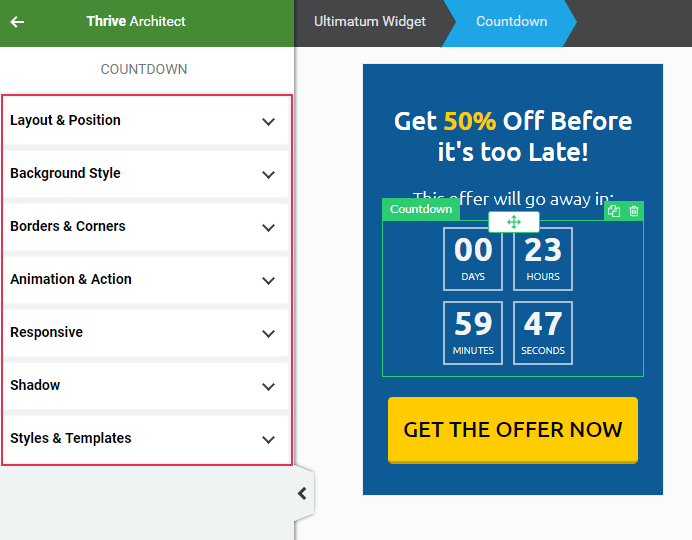The width and height of the screenshot is (692, 540).
Task: Select the green Countdown element label
Action: point(421,209)
